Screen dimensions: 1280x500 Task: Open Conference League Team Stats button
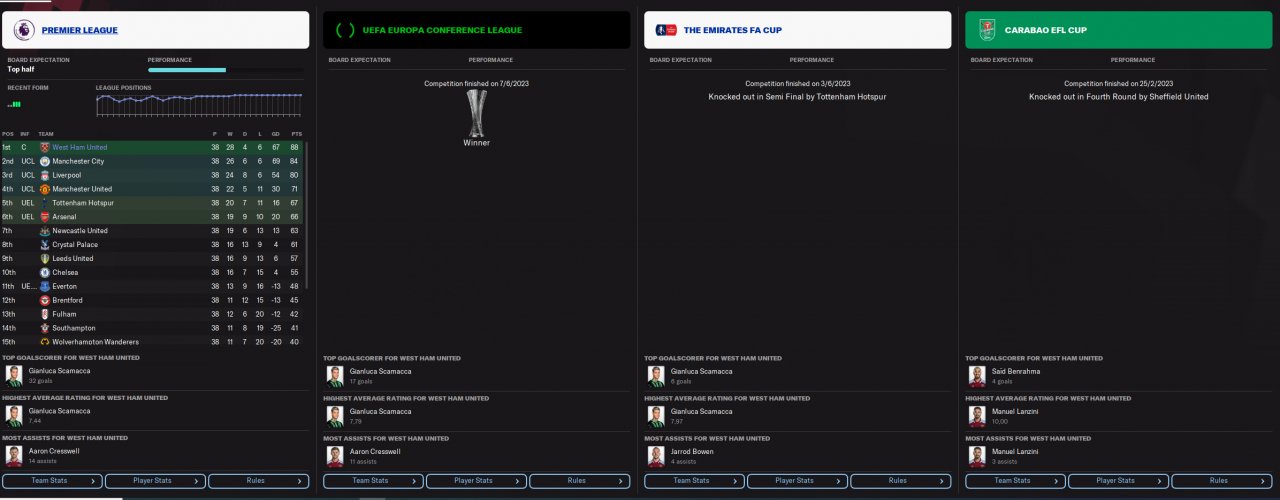tap(374, 481)
